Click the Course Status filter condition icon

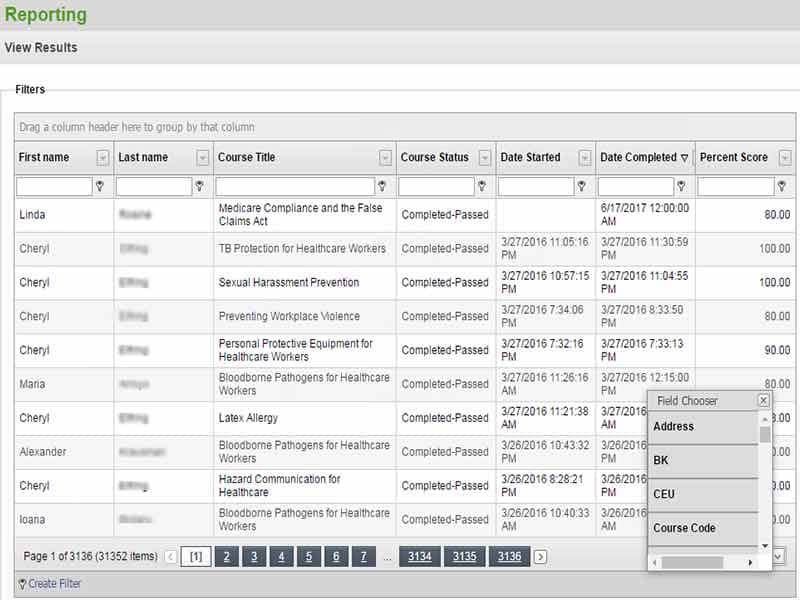[x=482, y=186]
